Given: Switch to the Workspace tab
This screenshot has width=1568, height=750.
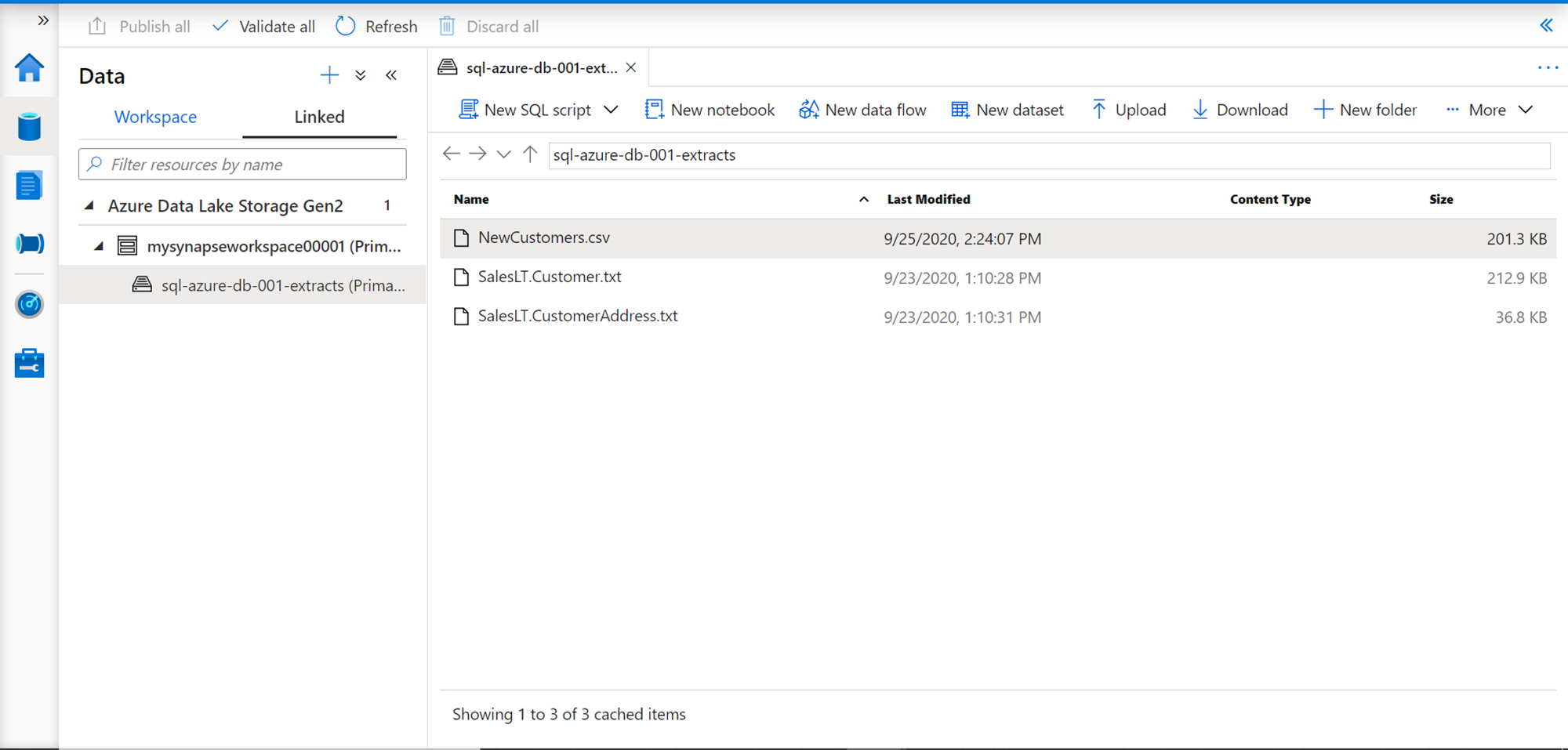Looking at the screenshot, I should point(155,117).
